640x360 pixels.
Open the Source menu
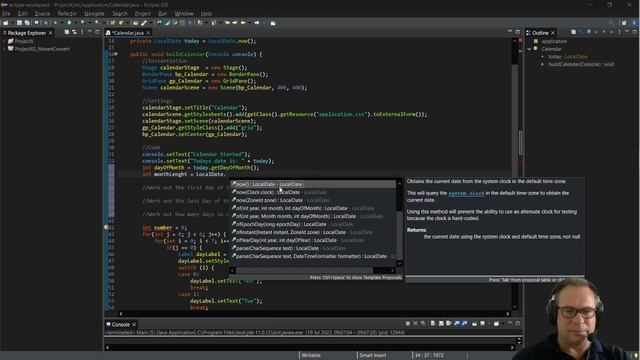click(x=42, y=13)
